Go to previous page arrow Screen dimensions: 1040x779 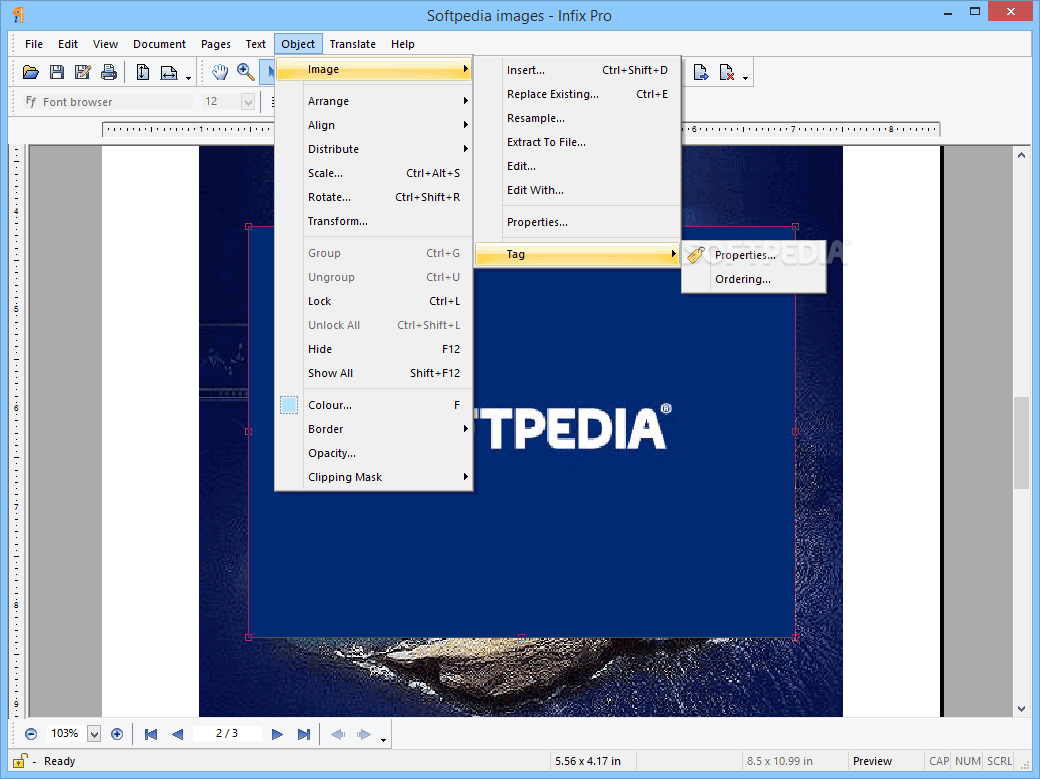tap(177, 734)
